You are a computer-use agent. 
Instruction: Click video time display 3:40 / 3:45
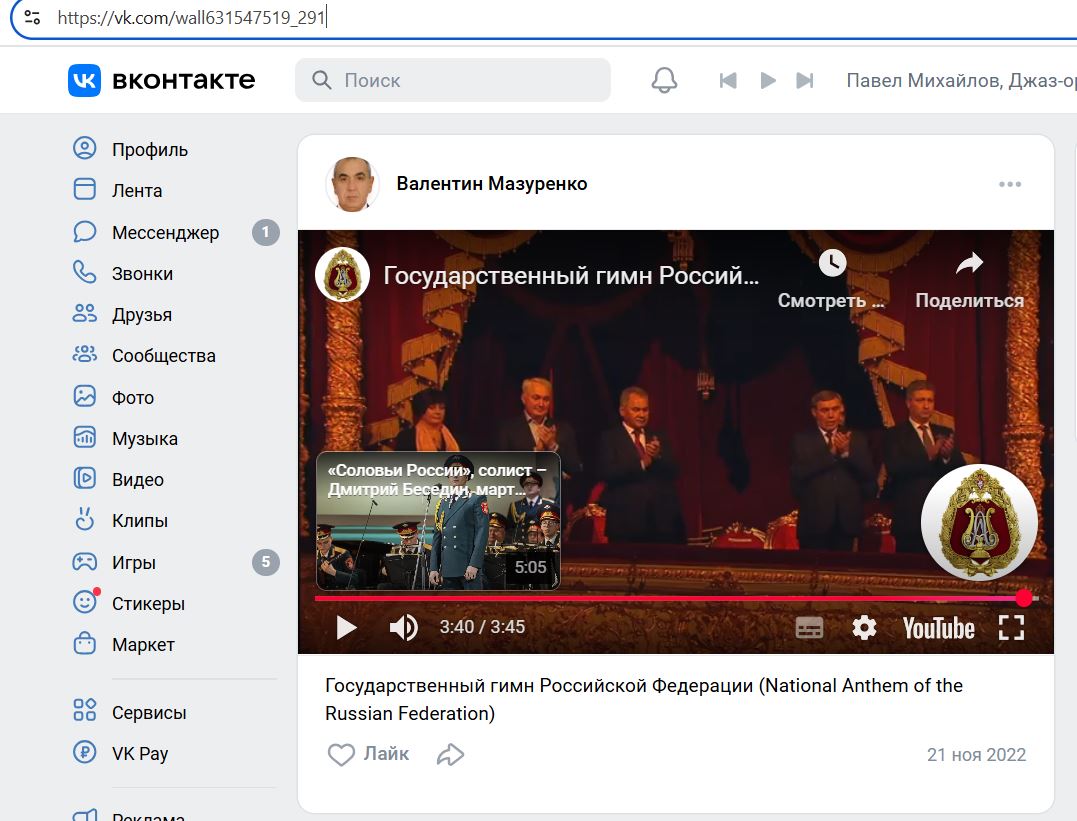(x=482, y=627)
